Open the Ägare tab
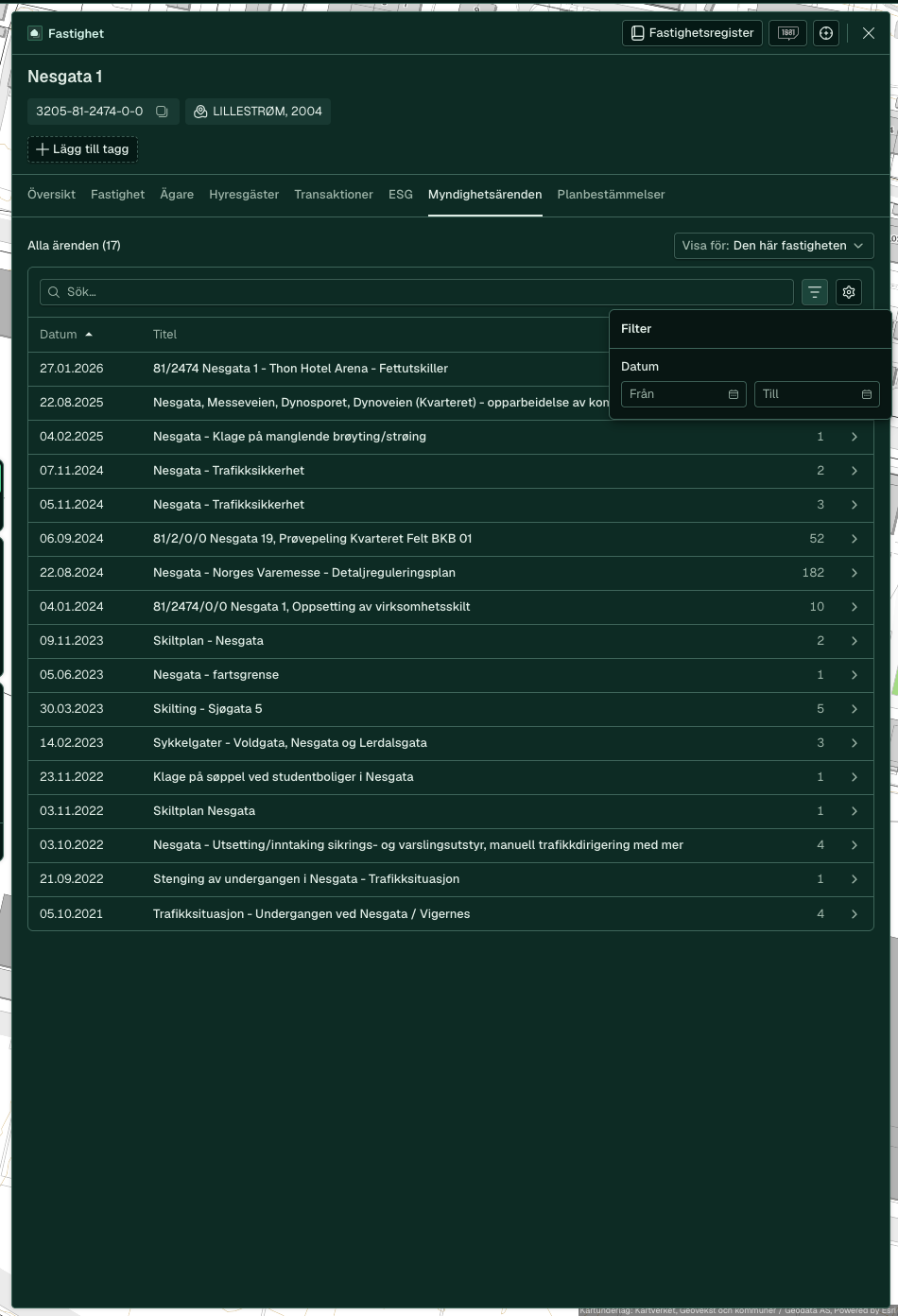 (177, 195)
